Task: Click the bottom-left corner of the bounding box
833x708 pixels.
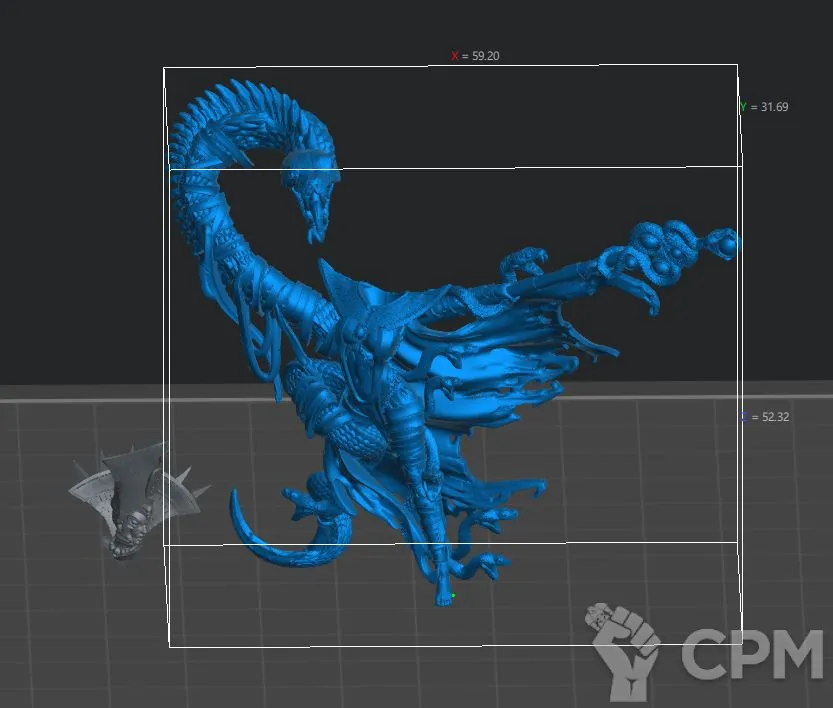Action: coord(169,646)
